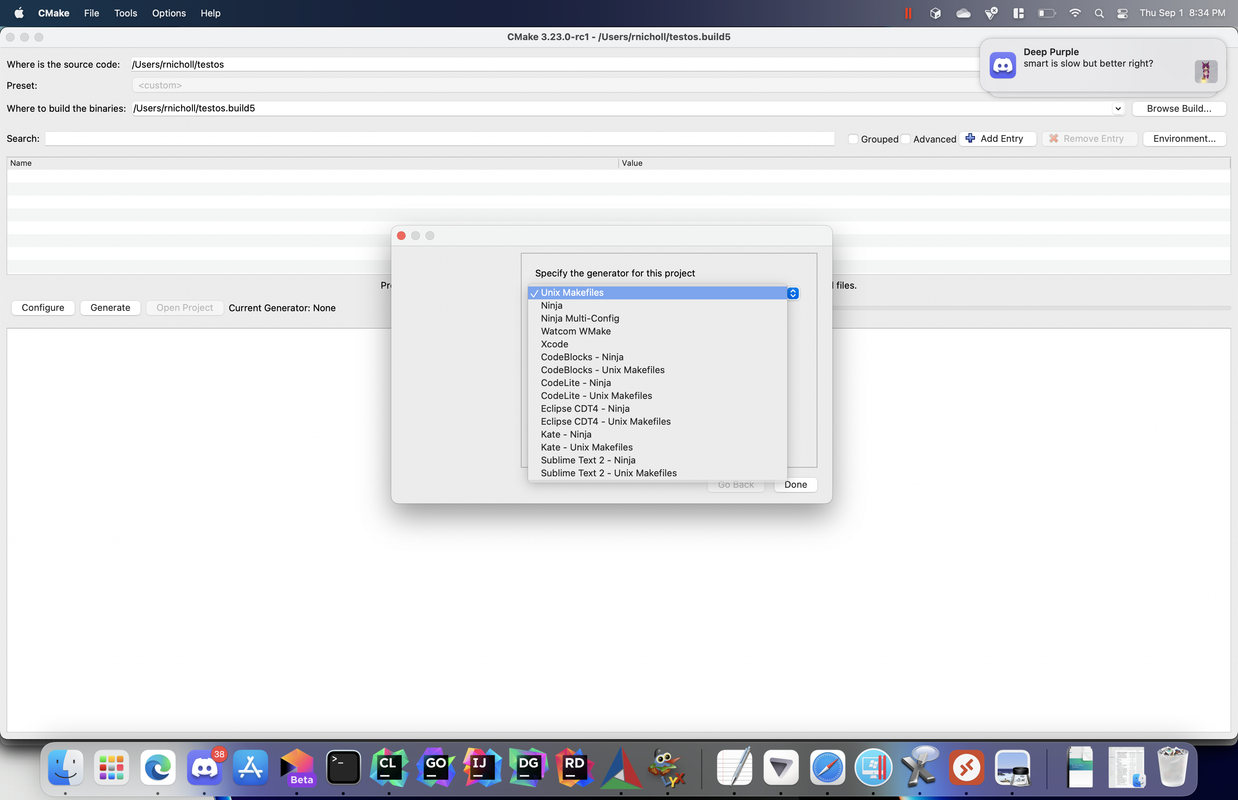Image resolution: width=1238 pixels, height=800 pixels.
Task: Click the Search input field
Action: pyautogui.click(x=440, y=139)
